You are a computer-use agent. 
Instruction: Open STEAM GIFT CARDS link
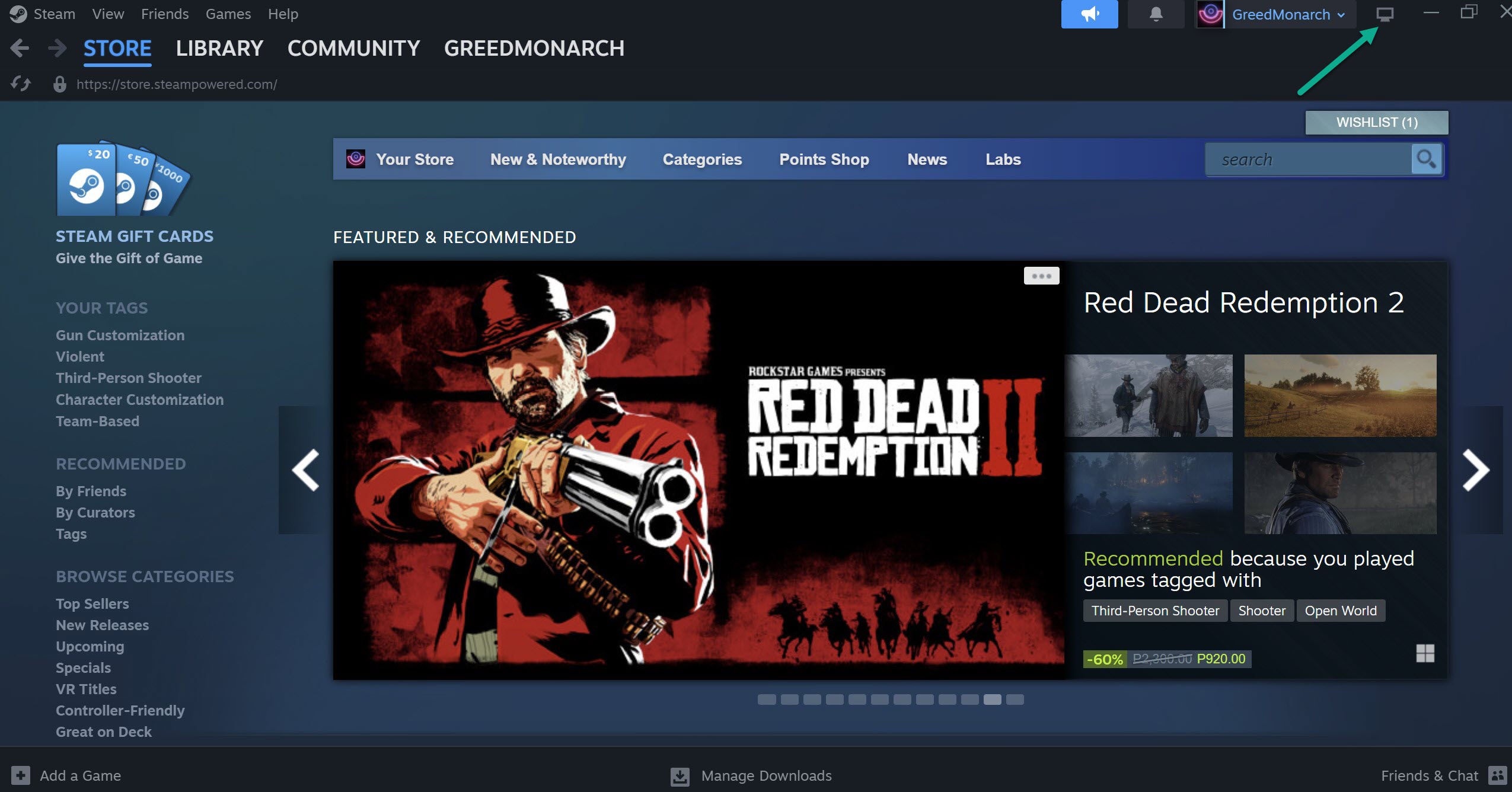[135, 236]
